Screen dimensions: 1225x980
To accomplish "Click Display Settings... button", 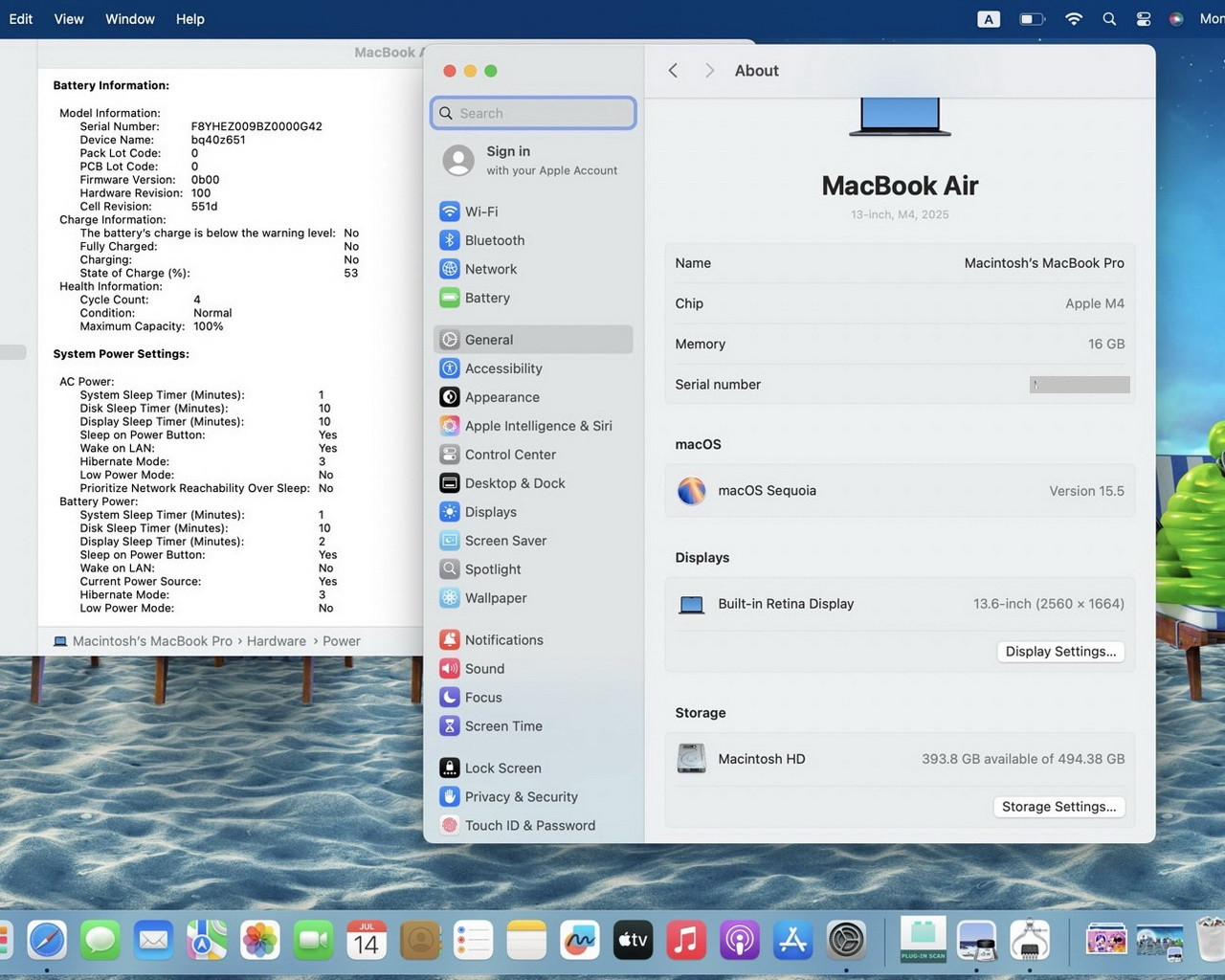I will point(1060,652).
